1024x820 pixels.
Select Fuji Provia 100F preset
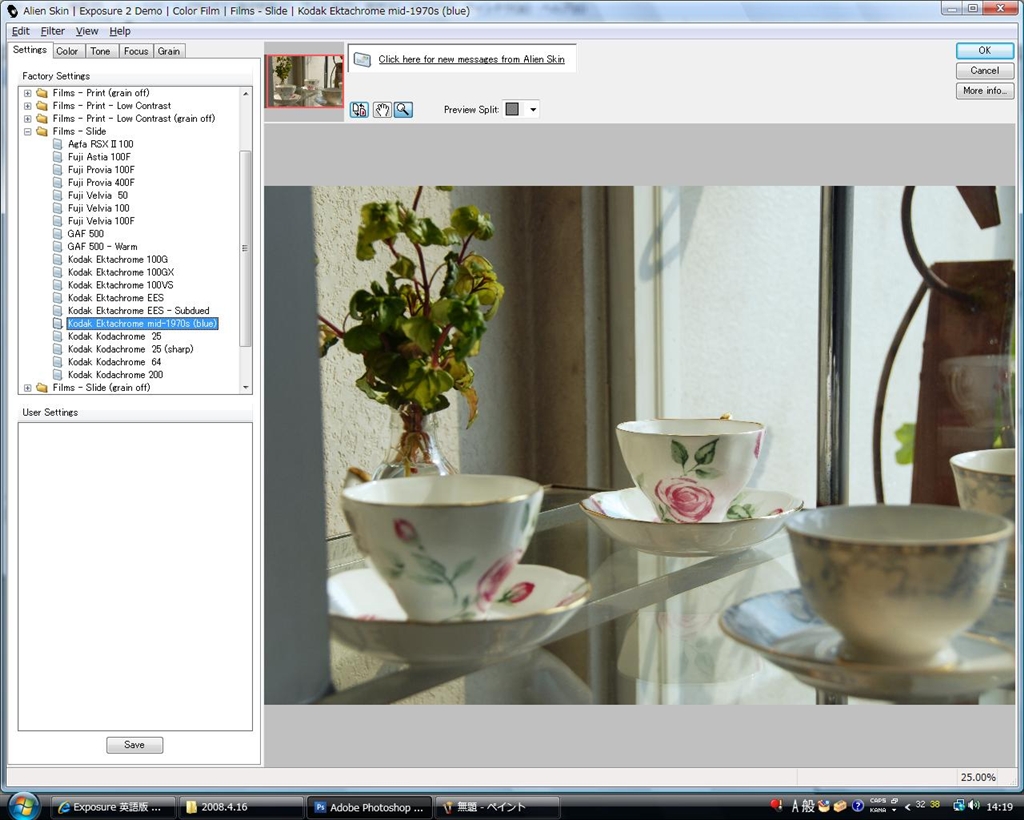click(x=101, y=170)
